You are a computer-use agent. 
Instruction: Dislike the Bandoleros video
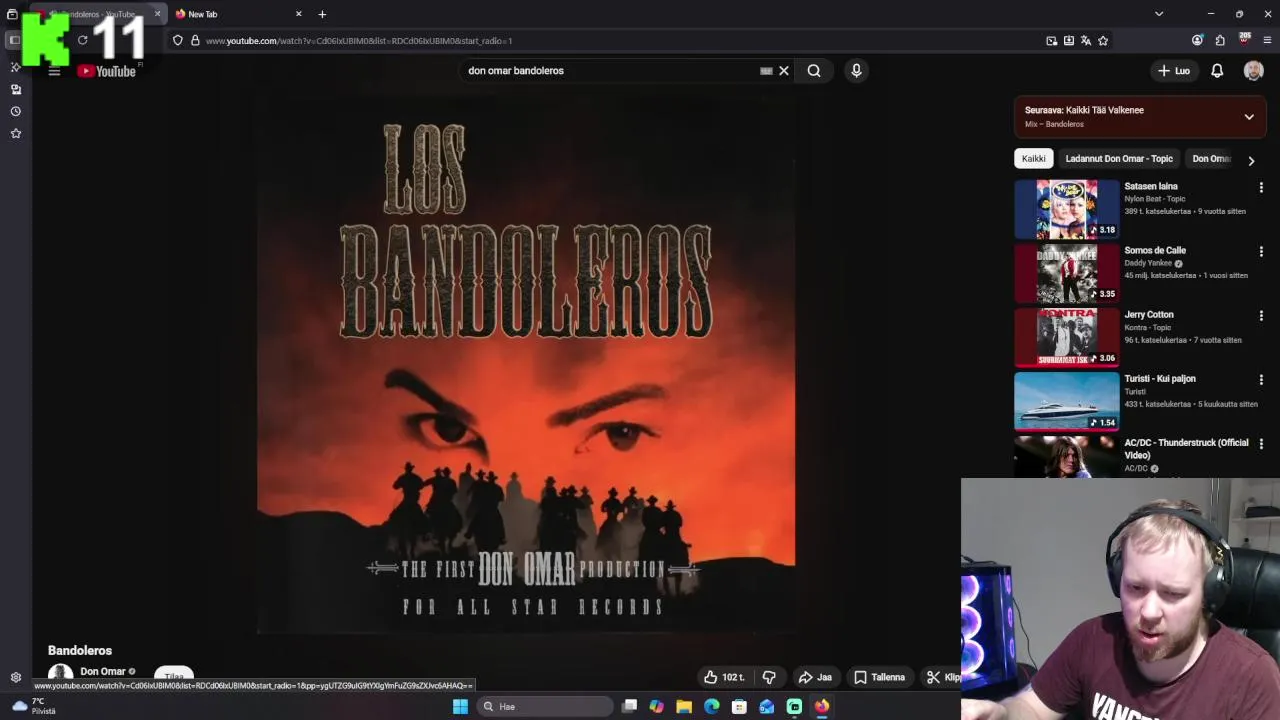point(769,677)
